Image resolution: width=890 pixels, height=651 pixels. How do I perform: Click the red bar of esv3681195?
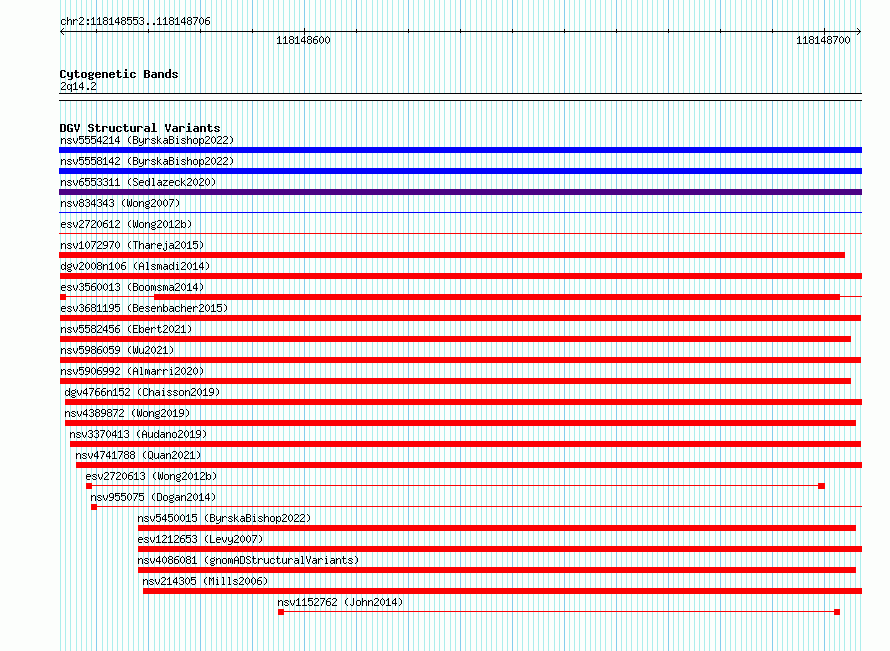point(460,318)
